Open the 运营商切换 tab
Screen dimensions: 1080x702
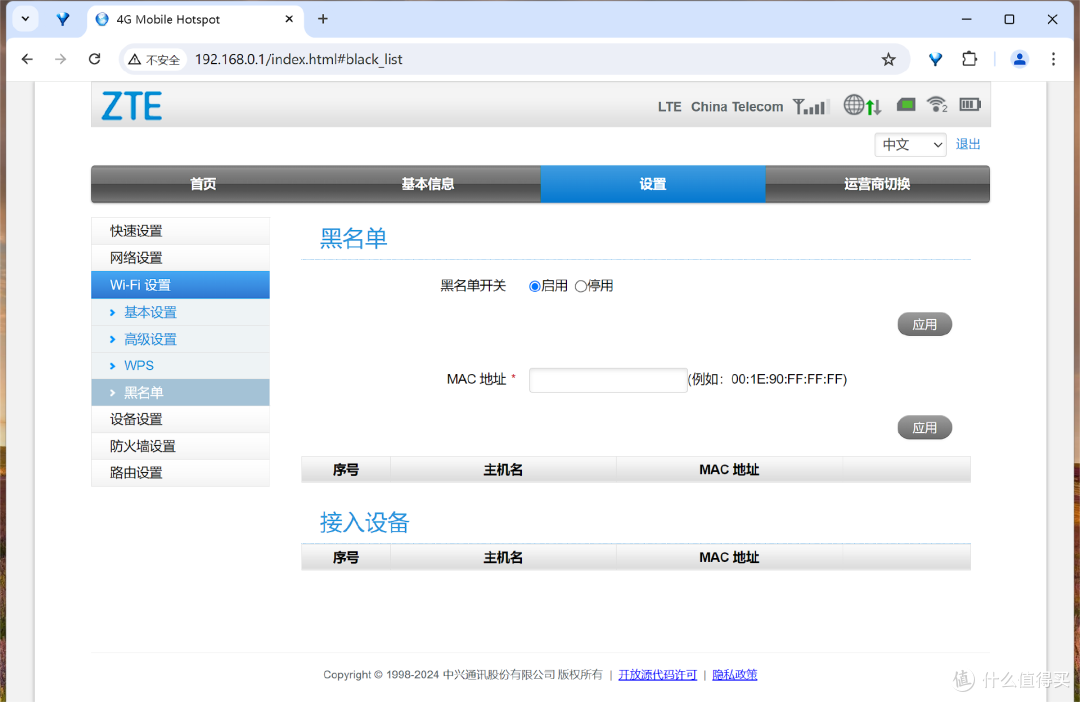[x=878, y=184]
